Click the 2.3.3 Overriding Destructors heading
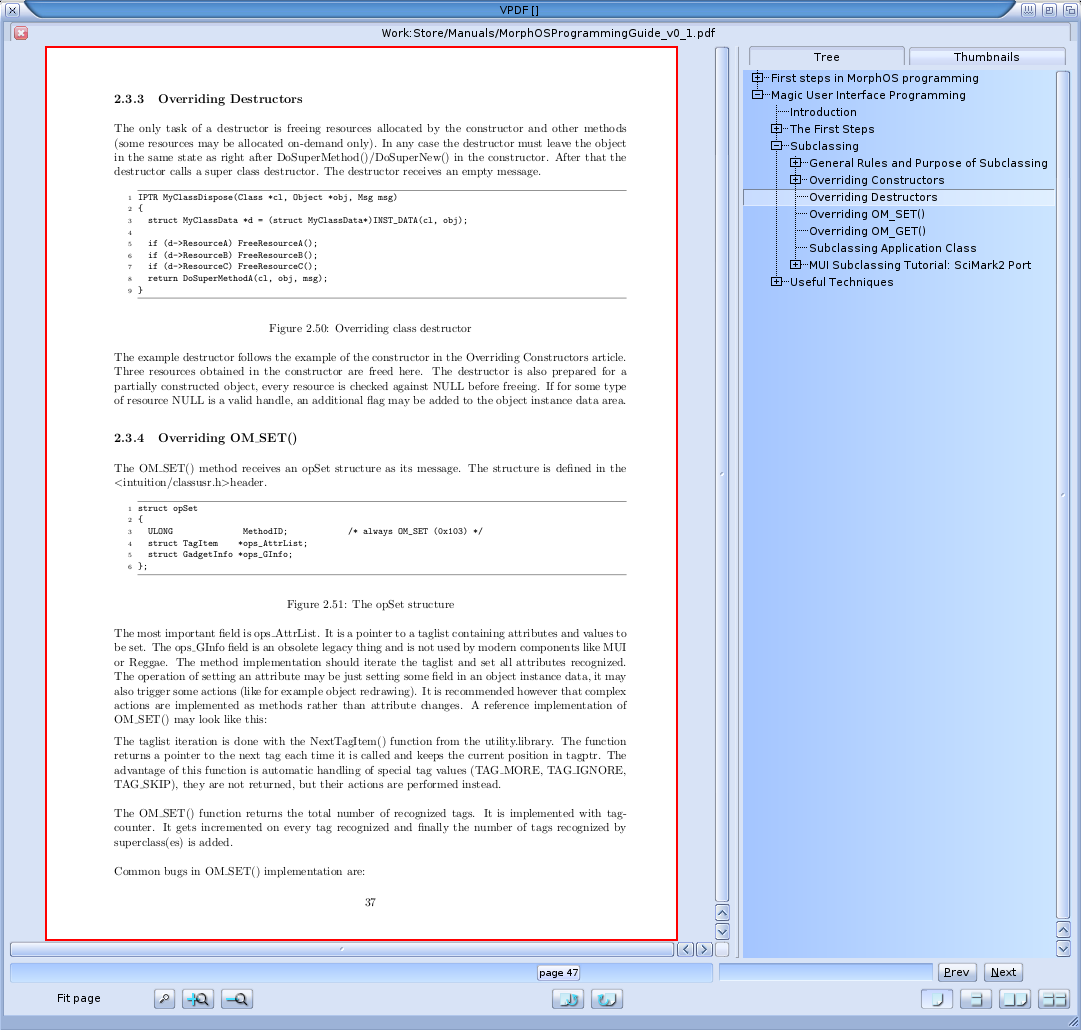The image size is (1081, 1030). (x=208, y=99)
